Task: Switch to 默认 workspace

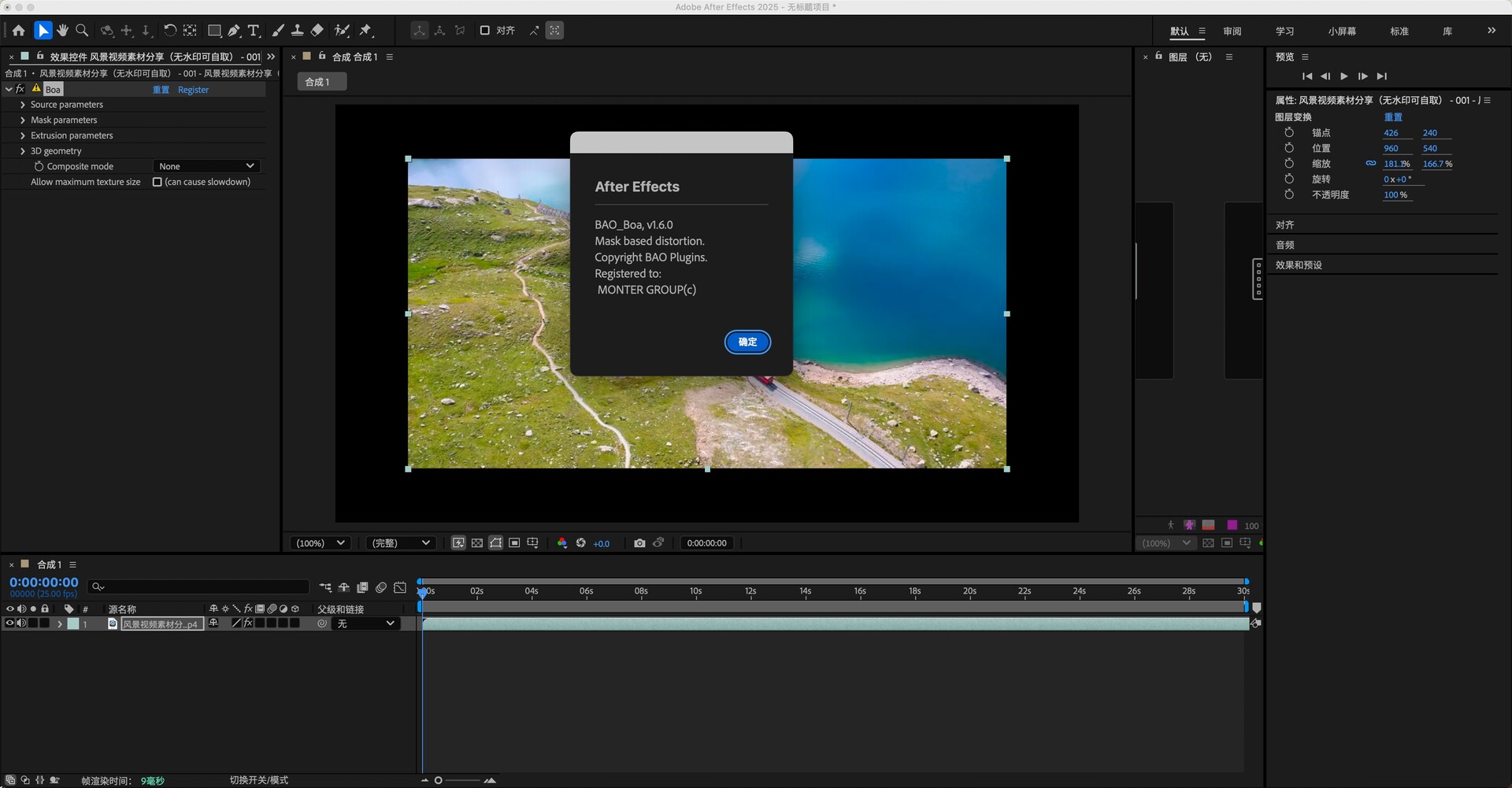Action: (1179, 31)
